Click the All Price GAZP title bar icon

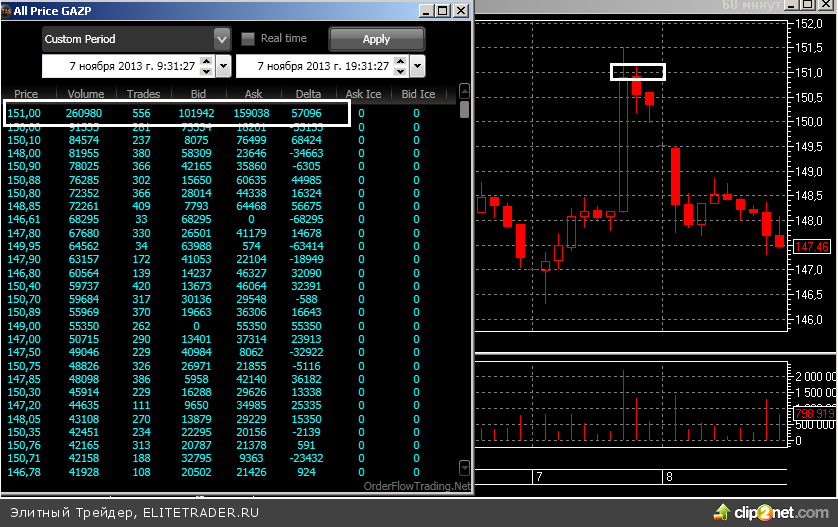pyautogui.click(x=7, y=10)
